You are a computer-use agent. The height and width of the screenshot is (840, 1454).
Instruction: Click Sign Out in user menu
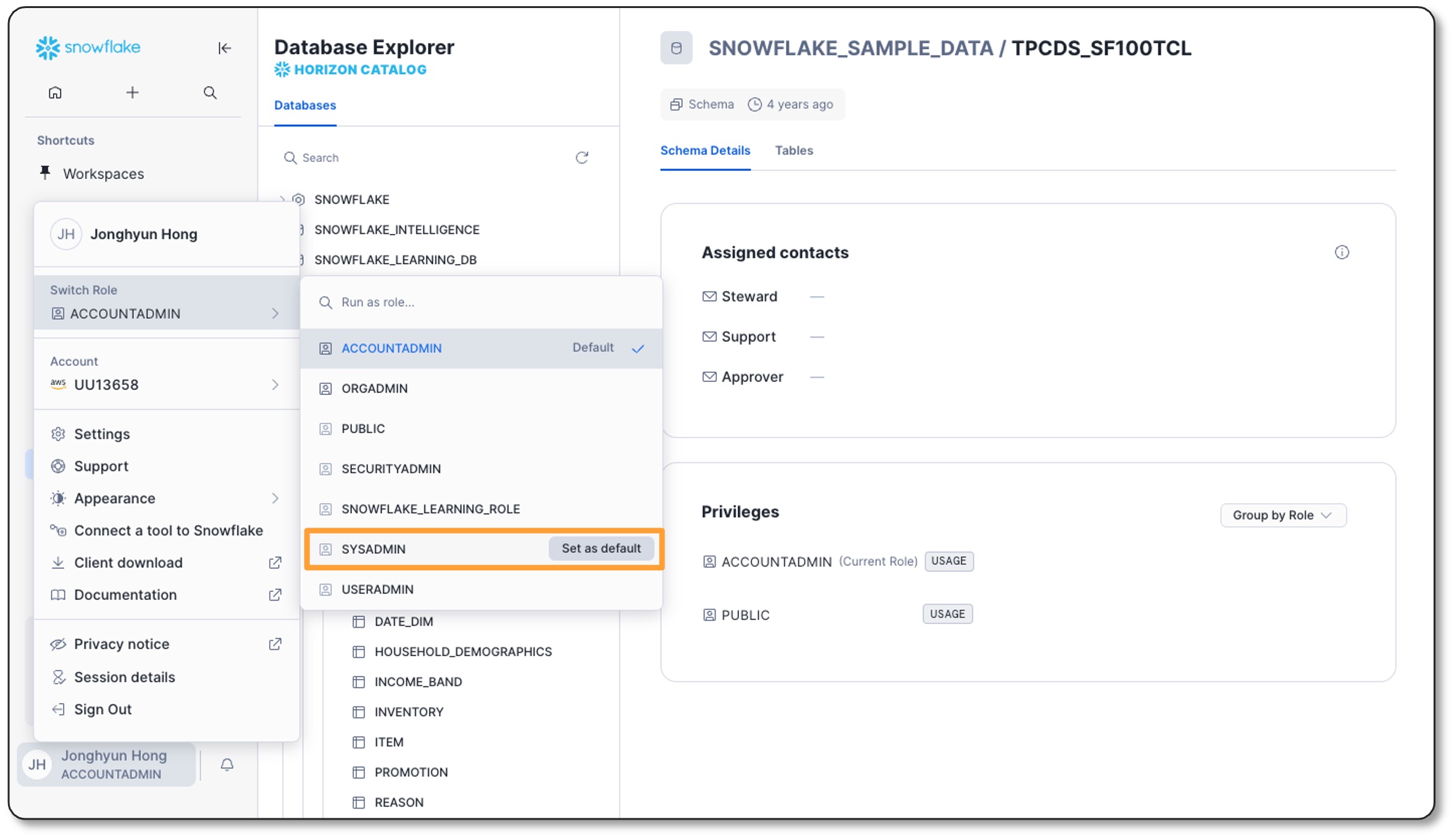tap(102, 709)
